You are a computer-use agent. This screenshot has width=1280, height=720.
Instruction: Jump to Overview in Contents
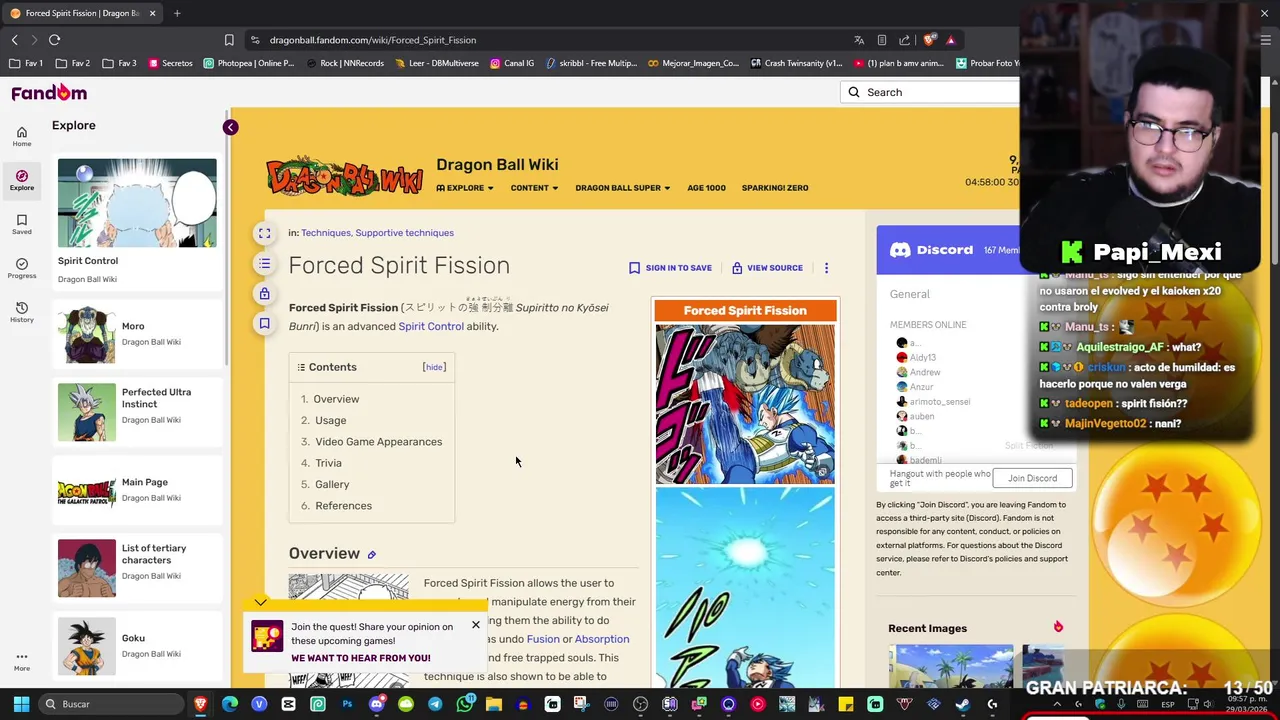(x=336, y=399)
